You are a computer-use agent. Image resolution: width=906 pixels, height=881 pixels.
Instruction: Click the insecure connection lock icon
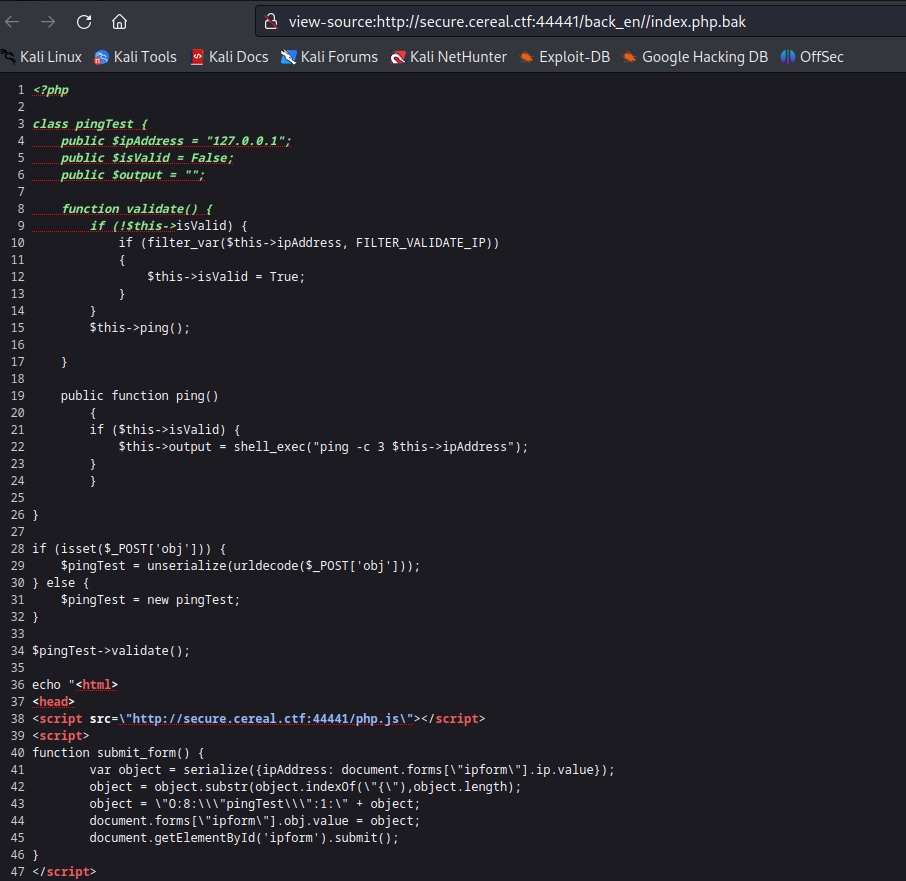(x=271, y=22)
